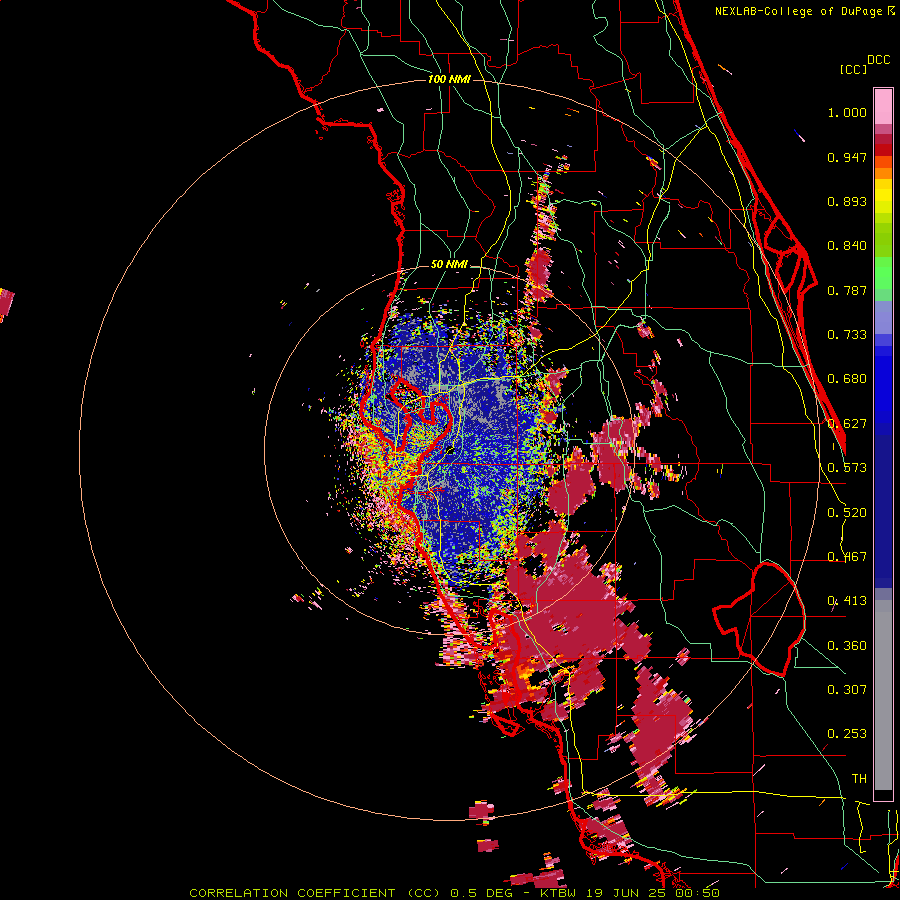This screenshot has width=900, height=900.
Task: Click the 0.680 scale value
Action: (x=847, y=379)
